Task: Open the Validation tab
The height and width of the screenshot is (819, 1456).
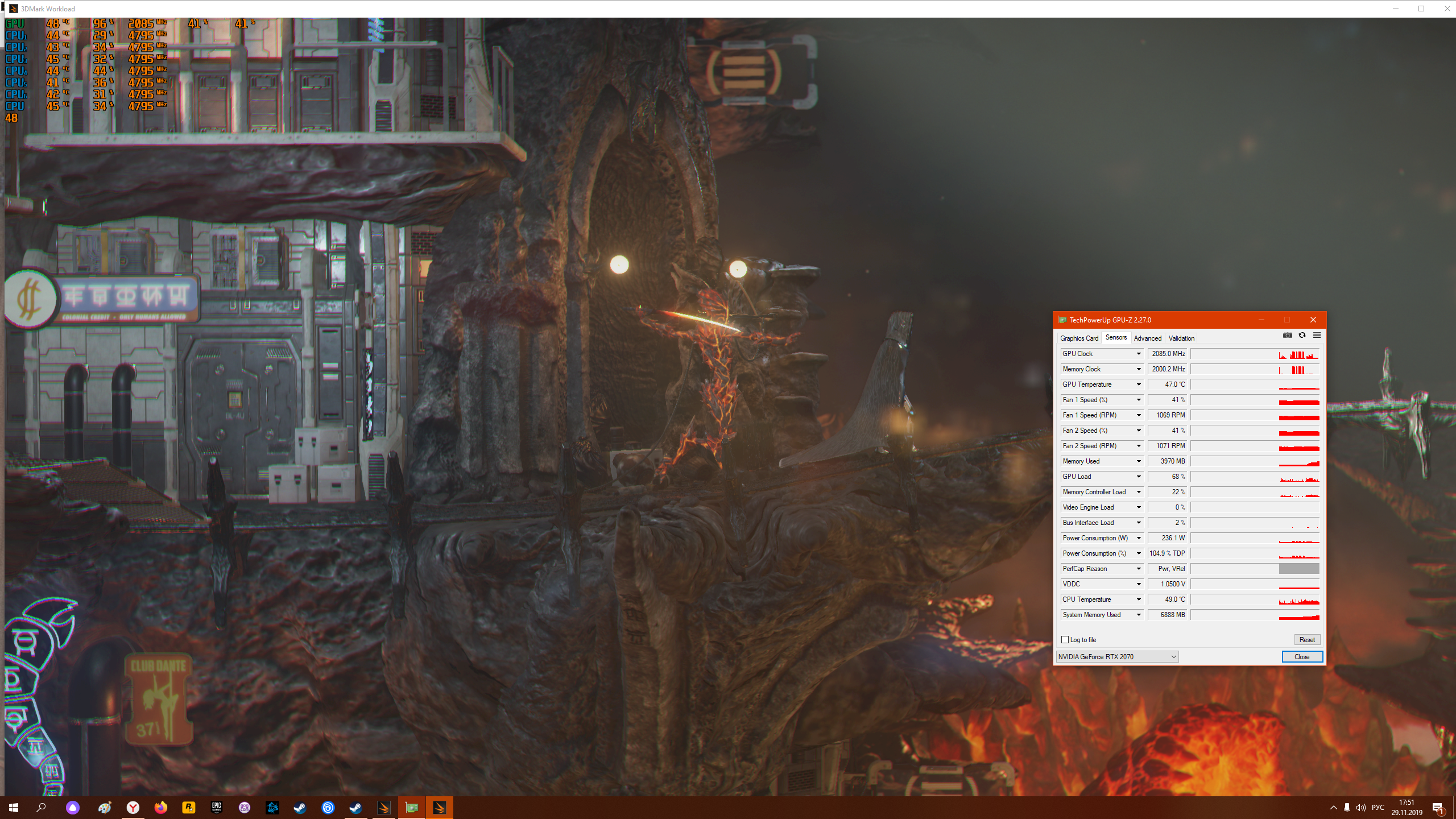Action: coord(1181,338)
